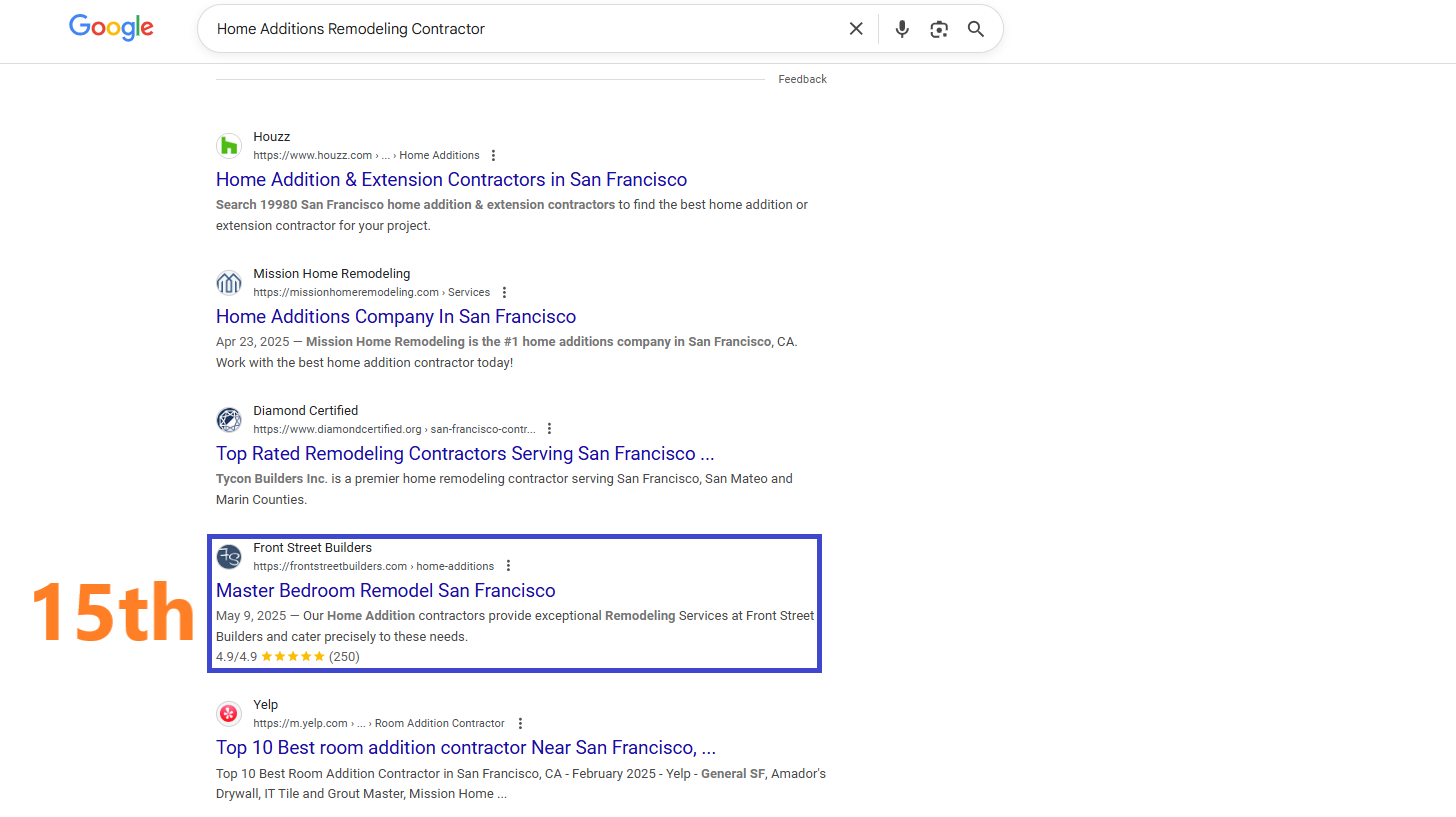Click the Yelp favicon

229,714
